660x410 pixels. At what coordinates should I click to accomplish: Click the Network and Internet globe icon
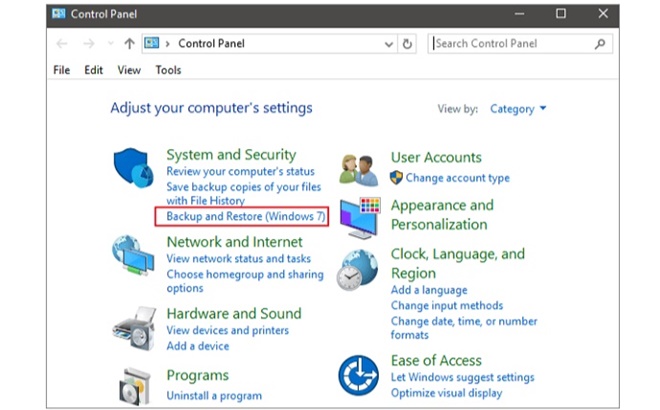pos(133,256)
